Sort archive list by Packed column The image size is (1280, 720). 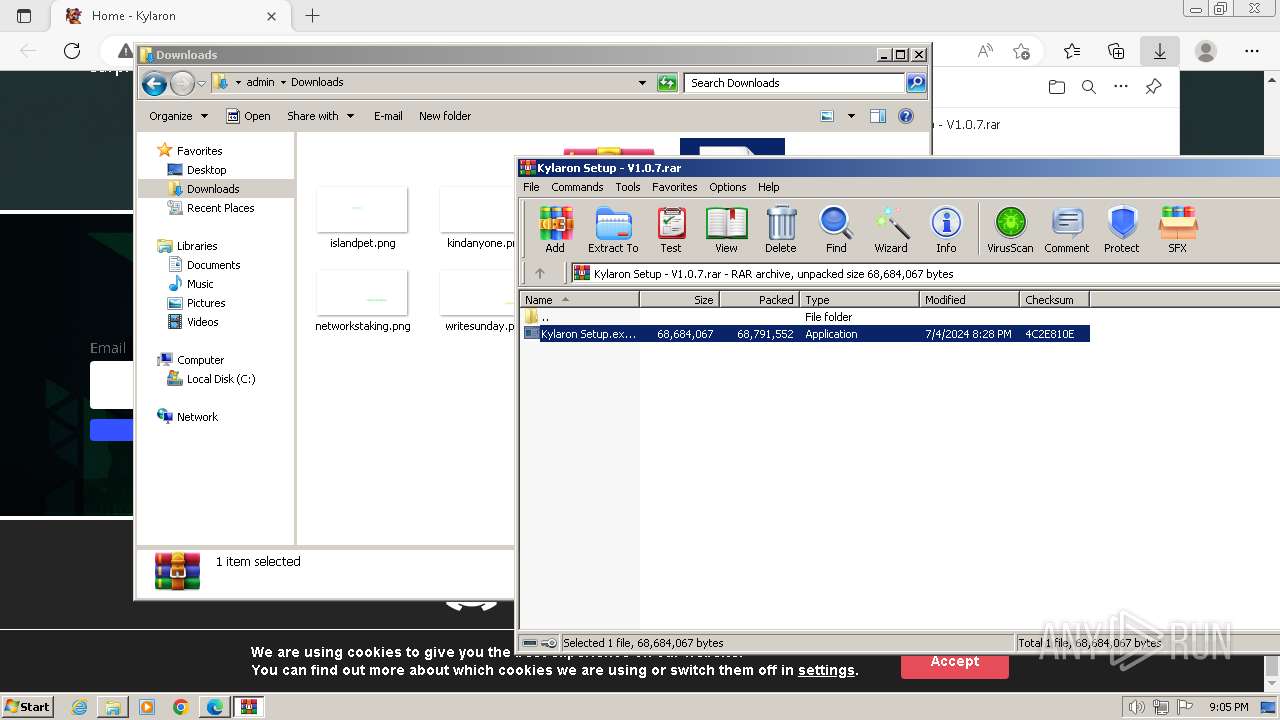click(759, 300)
